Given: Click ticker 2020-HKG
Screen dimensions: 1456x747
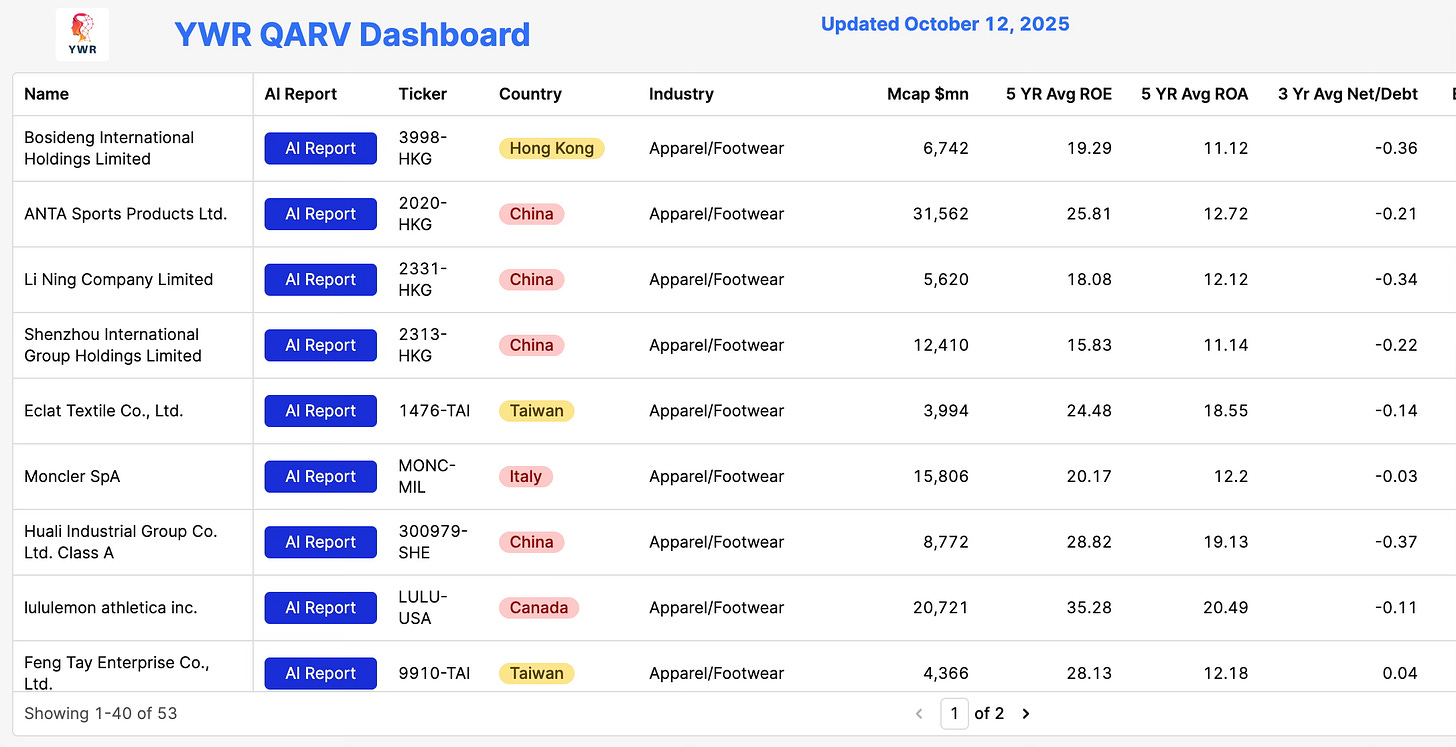Looking at the screenshot, I should point(422,214).
